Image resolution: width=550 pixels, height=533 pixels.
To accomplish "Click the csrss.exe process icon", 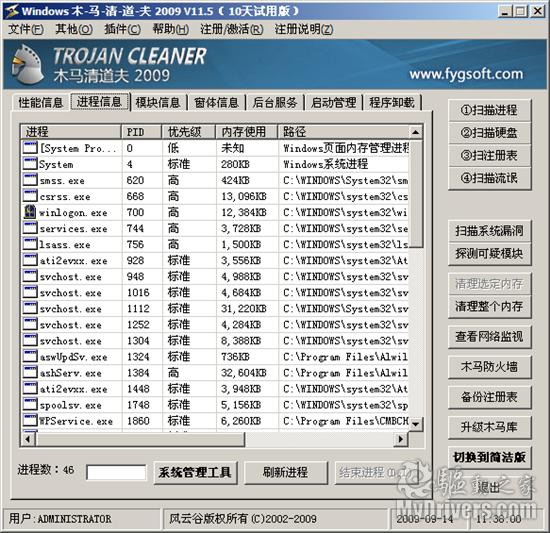I will click(x=30, y=196).
